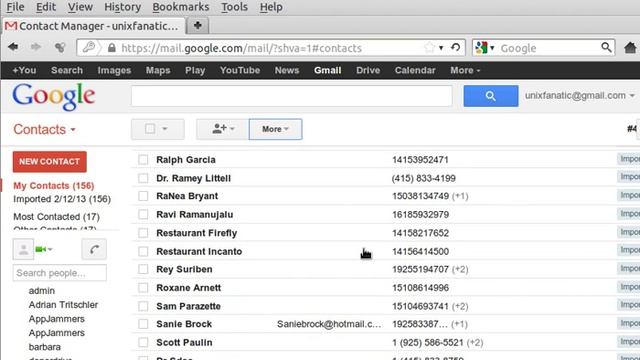Go to Images in the Google bar
The height and width of the screenshot is (360, 640).
tap(114, 70)
